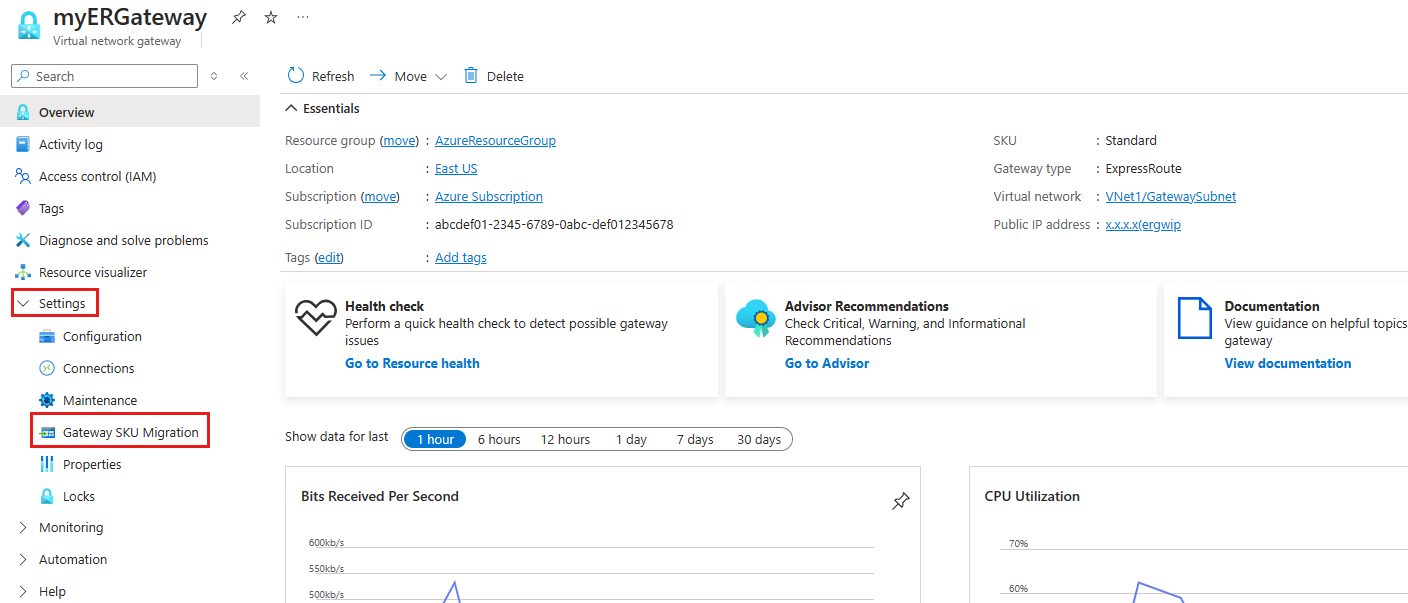Click the Configuration toolbox icon
Viewport: 1408px width, 603px height.
click(x=47, y=336)
